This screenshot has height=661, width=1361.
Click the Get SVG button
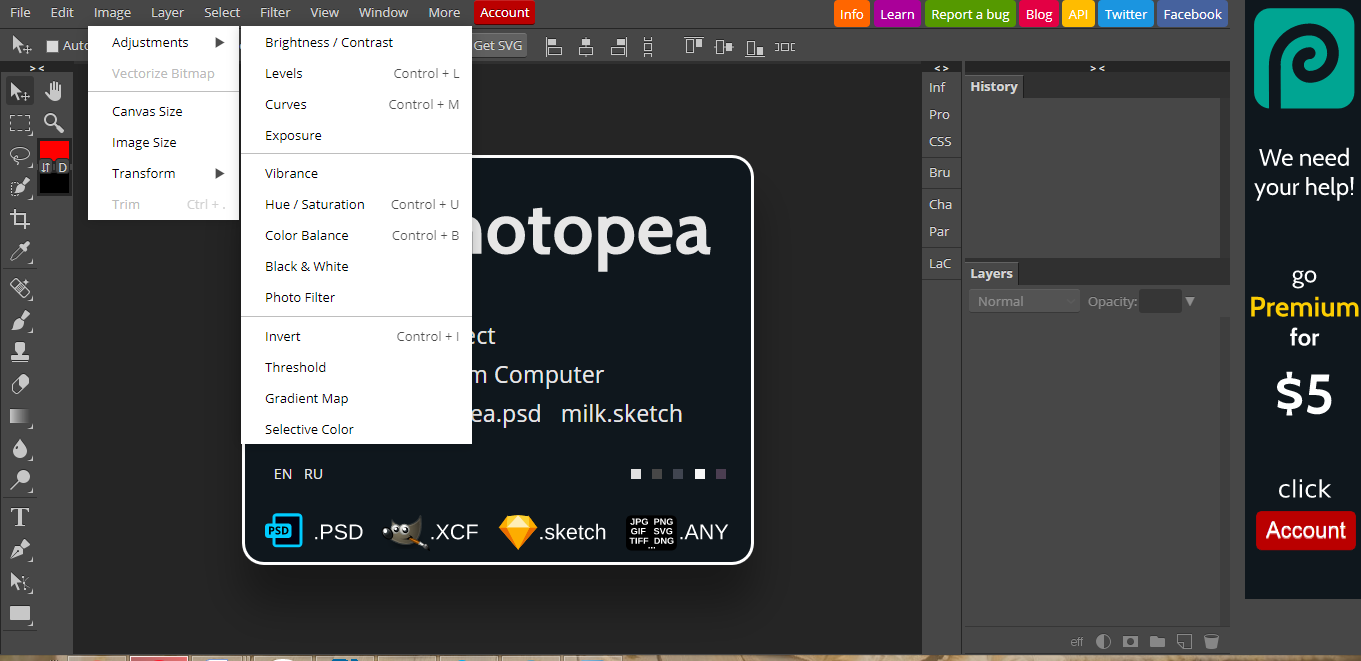(x=498, y=46)
